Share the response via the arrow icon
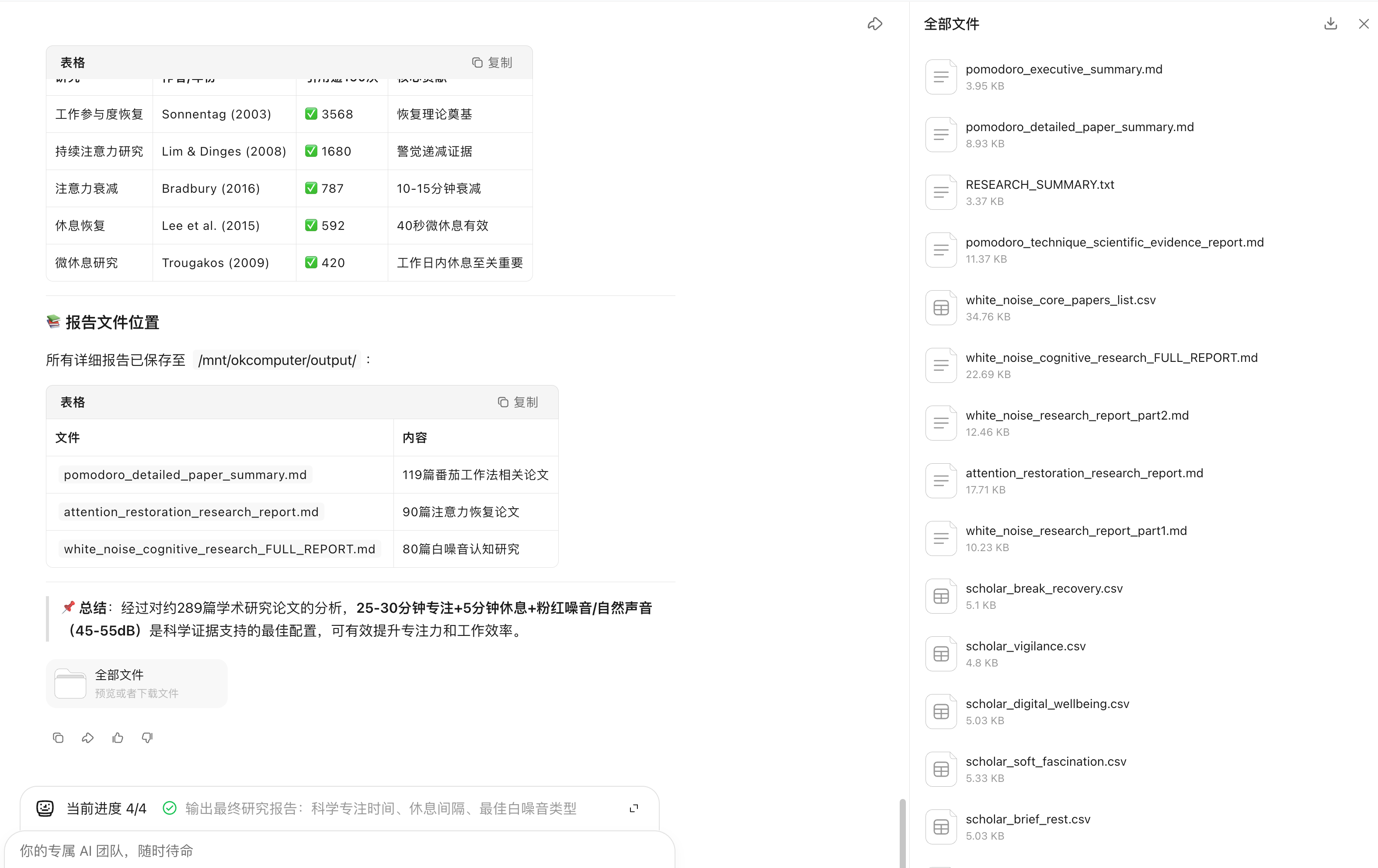 87,738
